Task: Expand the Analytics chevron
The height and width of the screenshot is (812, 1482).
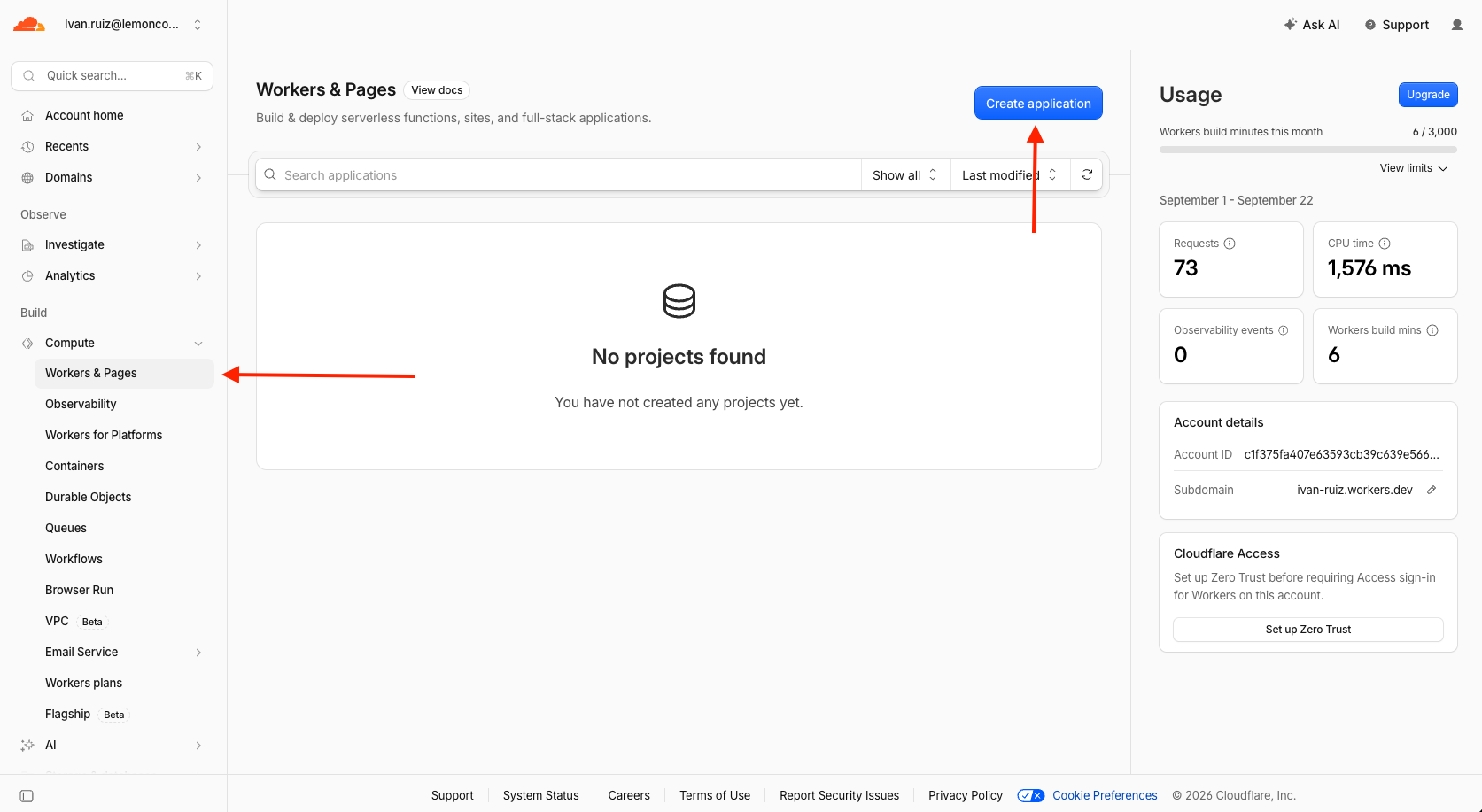Action: 198,276
